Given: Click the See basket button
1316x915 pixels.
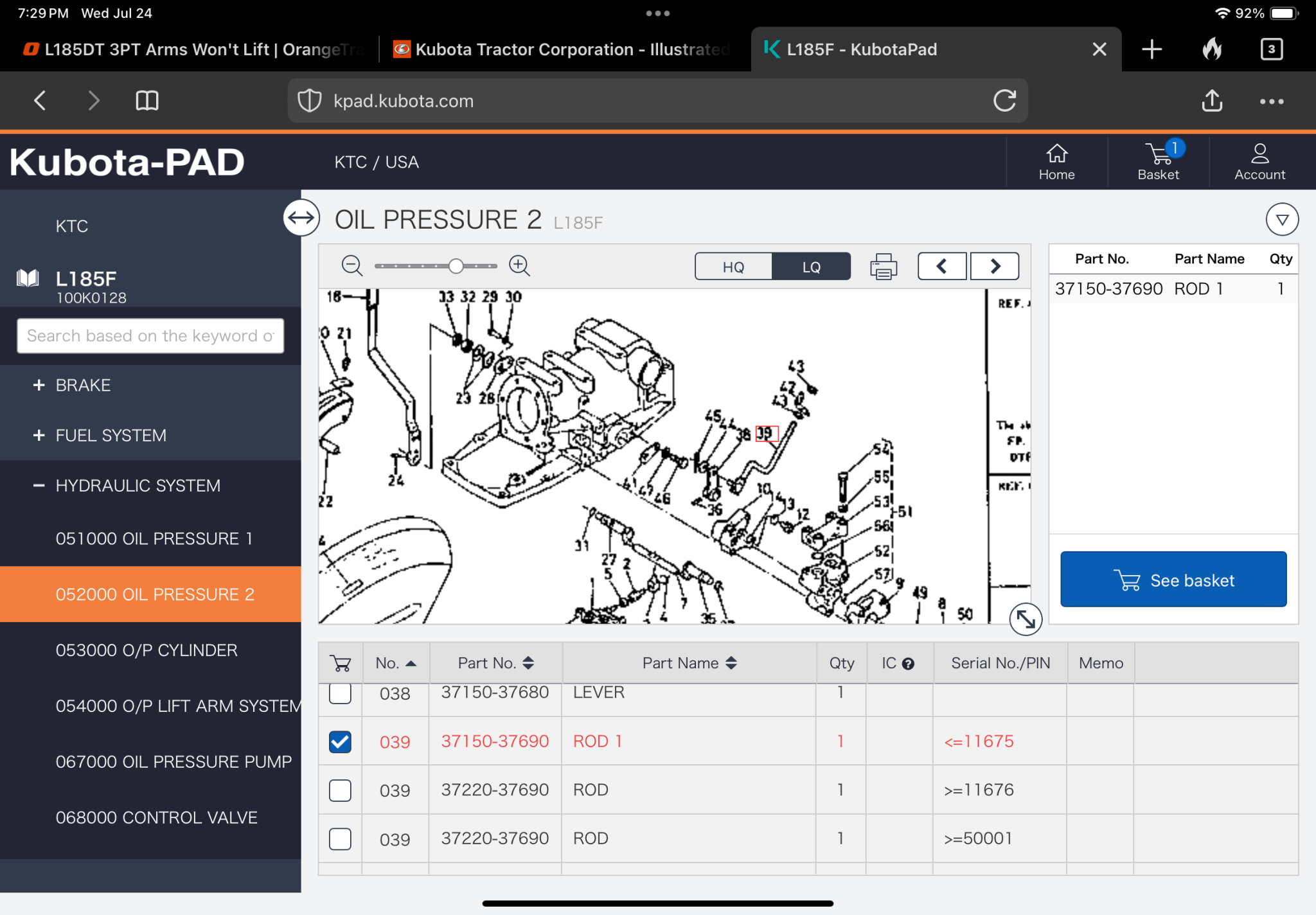Looking at the screenshot, I should click(1173, 580).
